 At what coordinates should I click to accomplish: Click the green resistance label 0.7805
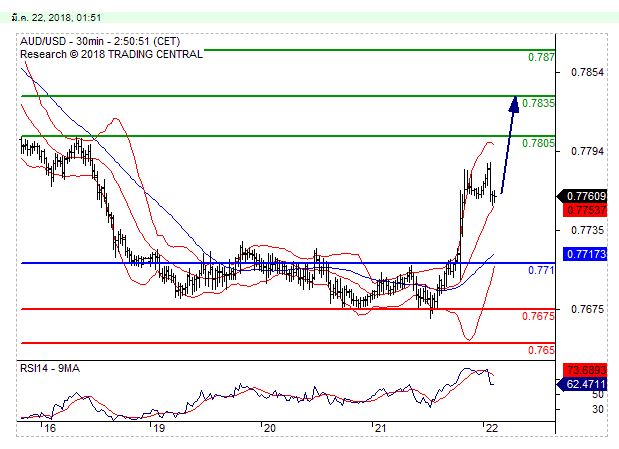pos(538,143)
